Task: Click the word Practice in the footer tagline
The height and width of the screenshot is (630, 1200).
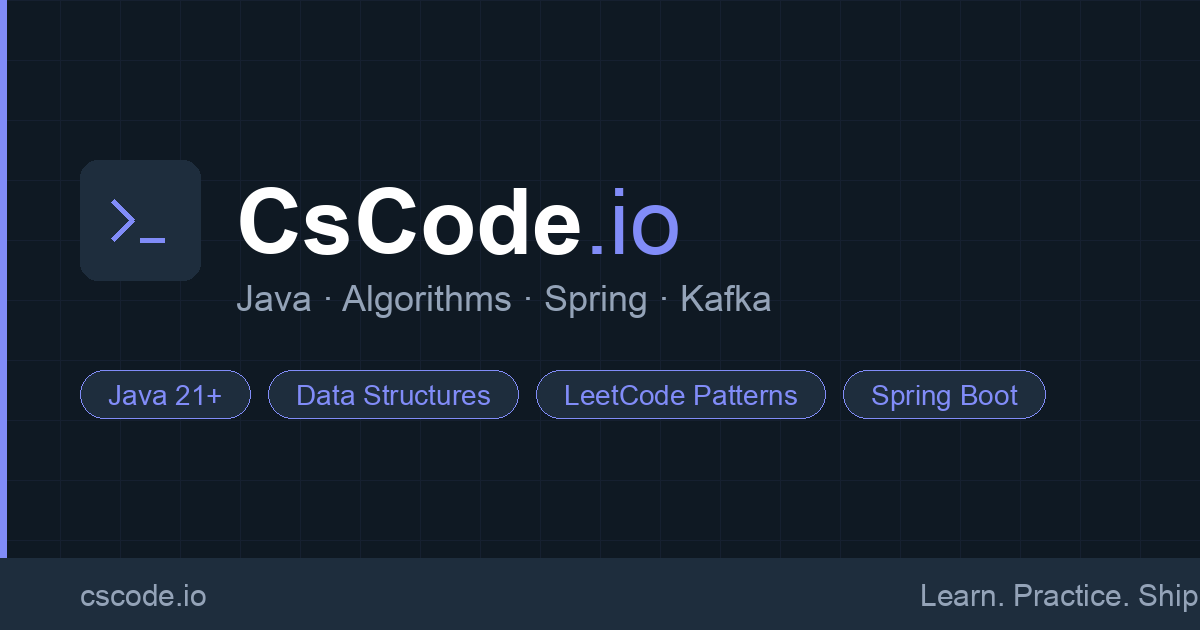Action: click(1069, 596)
